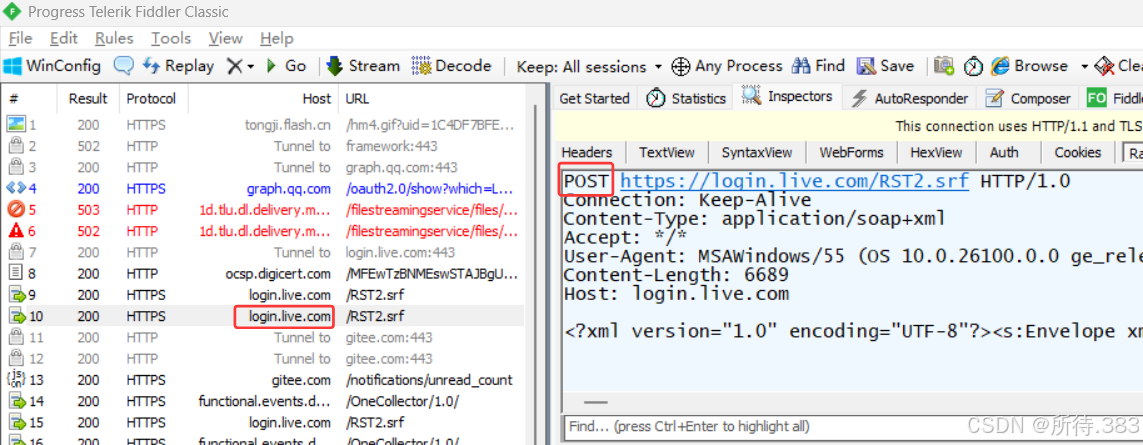The height and width of the screenshot is (445, 1143).
Task: Click session 12 lock icon tunnel to gitee.com
Action: [15, 359]
